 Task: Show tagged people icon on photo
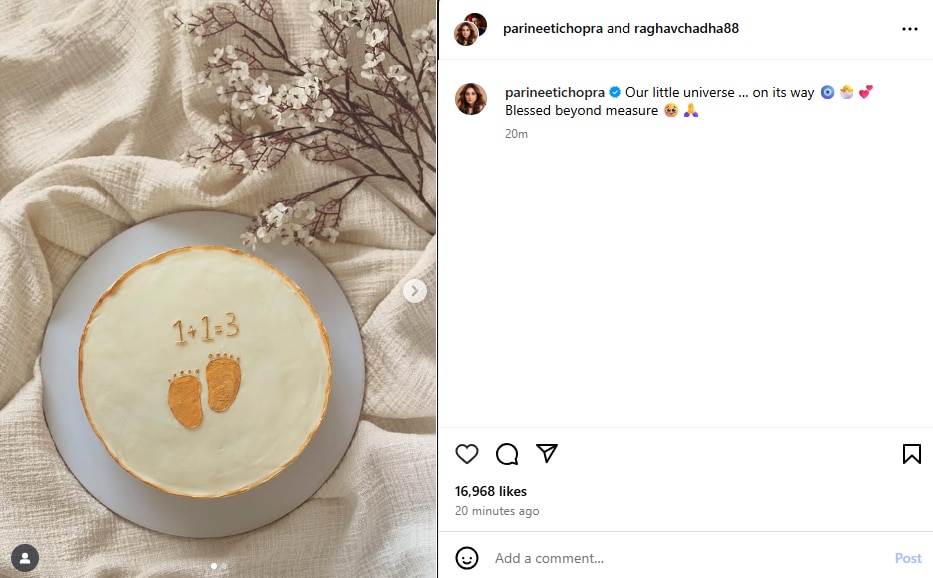[x=25, y=558]
